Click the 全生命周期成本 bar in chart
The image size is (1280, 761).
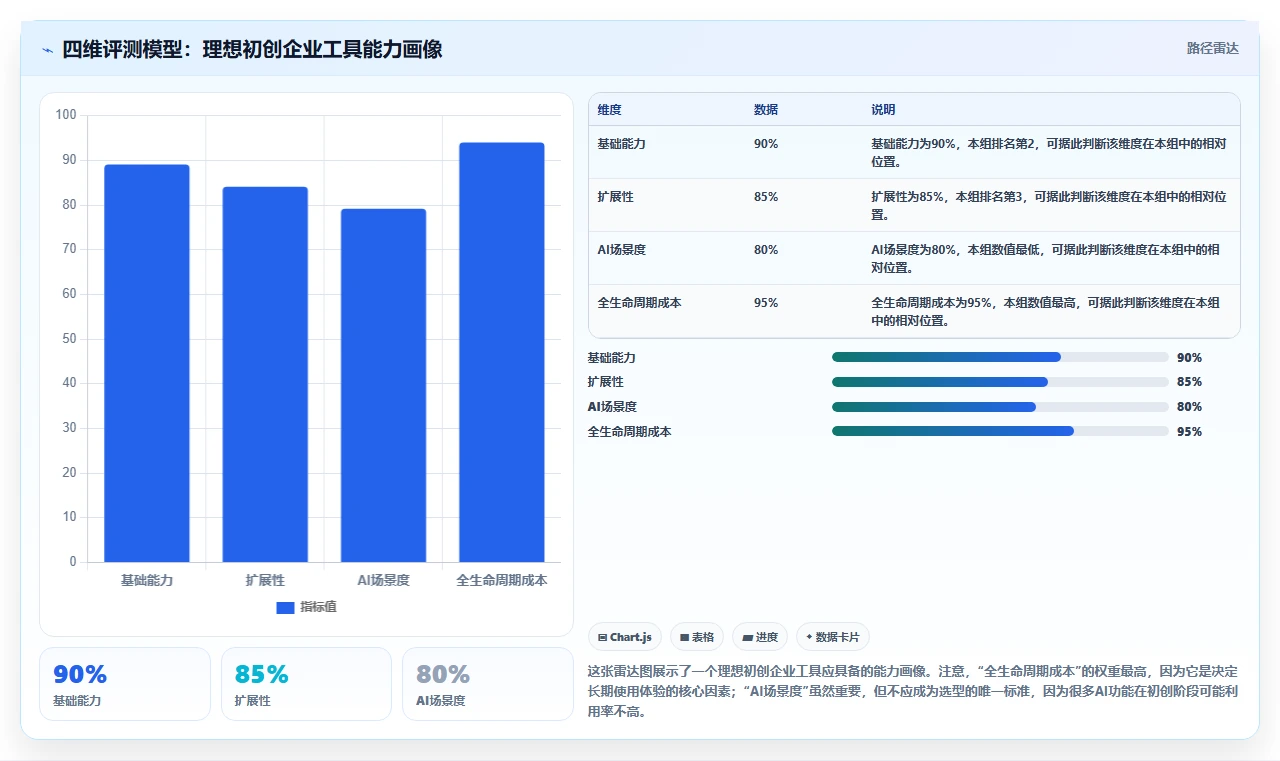click(x=502, y=352)
